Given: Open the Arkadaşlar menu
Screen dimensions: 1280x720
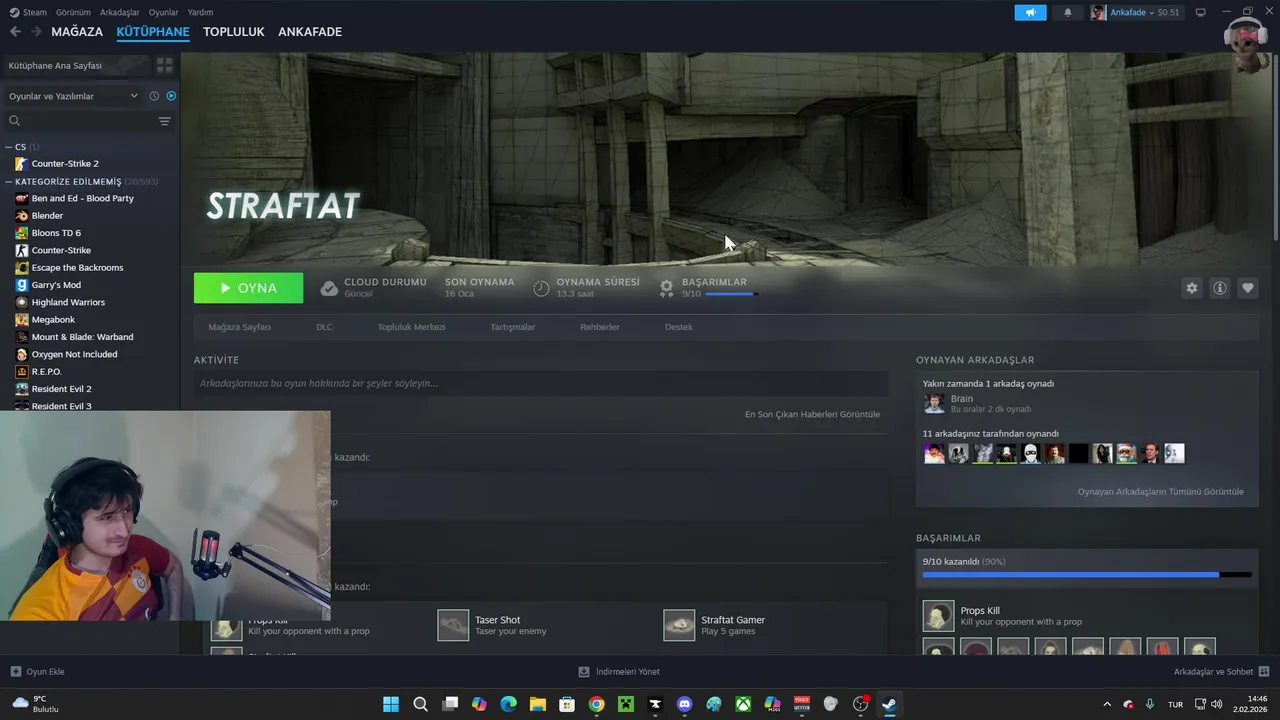Looking at the screenshot, I should click(120, 12).
